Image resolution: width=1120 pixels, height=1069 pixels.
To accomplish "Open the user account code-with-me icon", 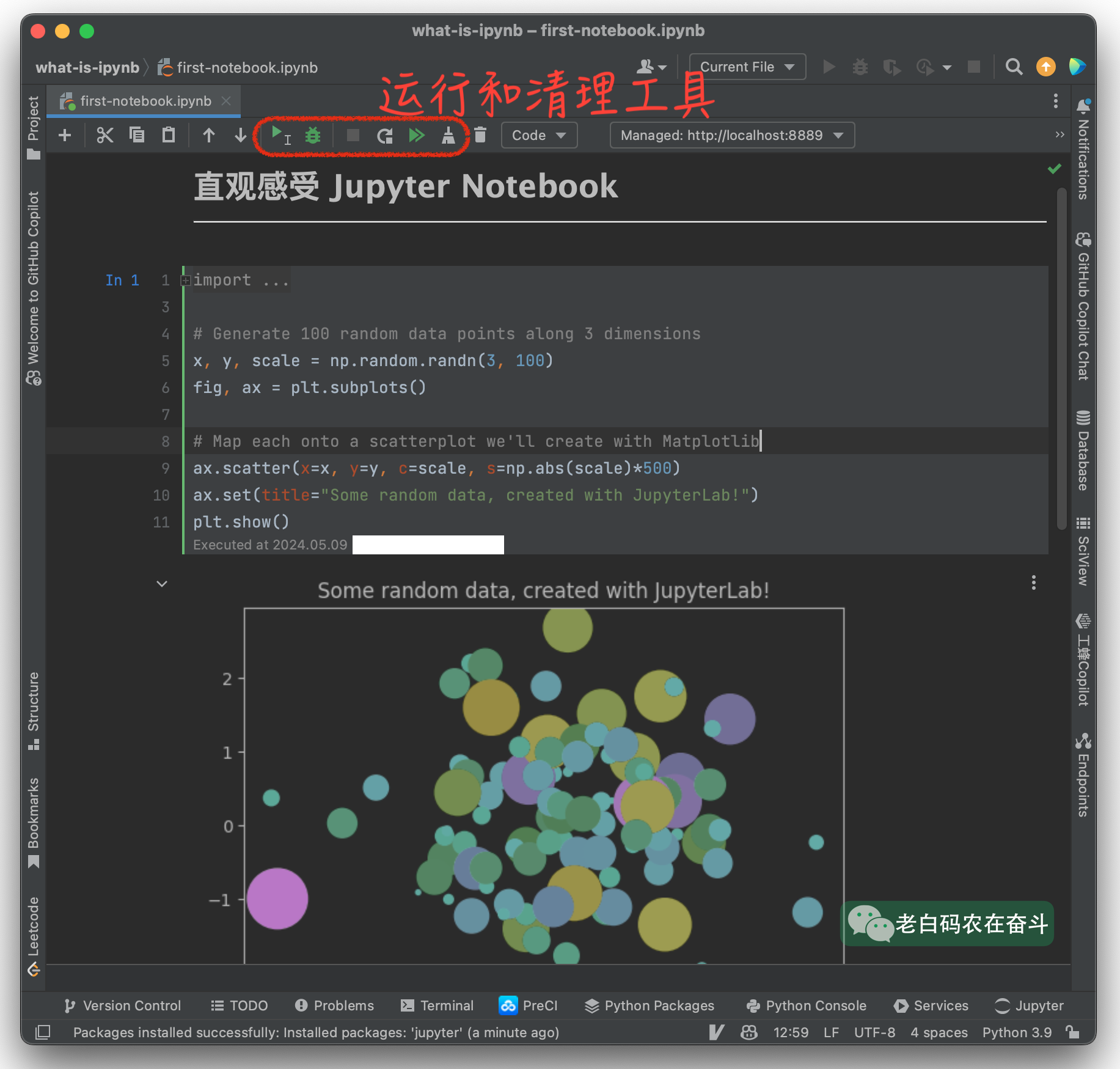I will (651, 67).
